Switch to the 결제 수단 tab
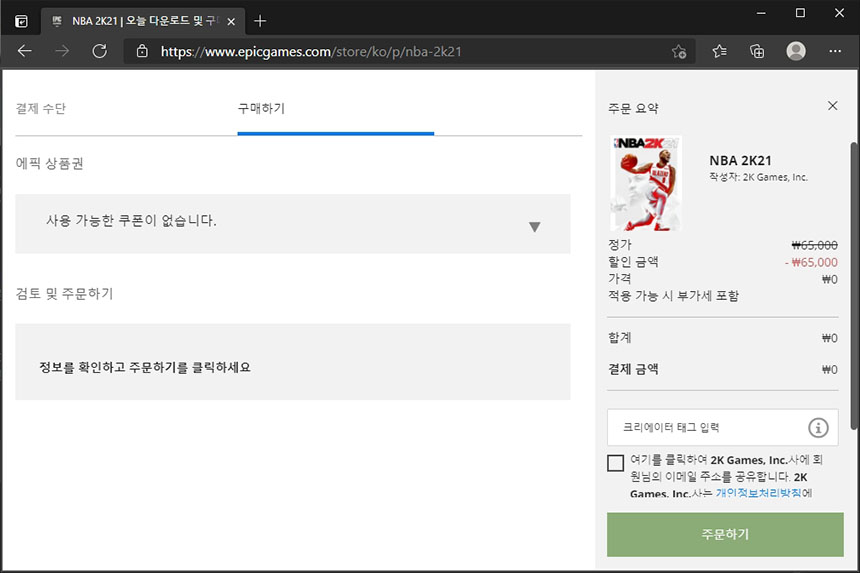 [x=41, y=108]
